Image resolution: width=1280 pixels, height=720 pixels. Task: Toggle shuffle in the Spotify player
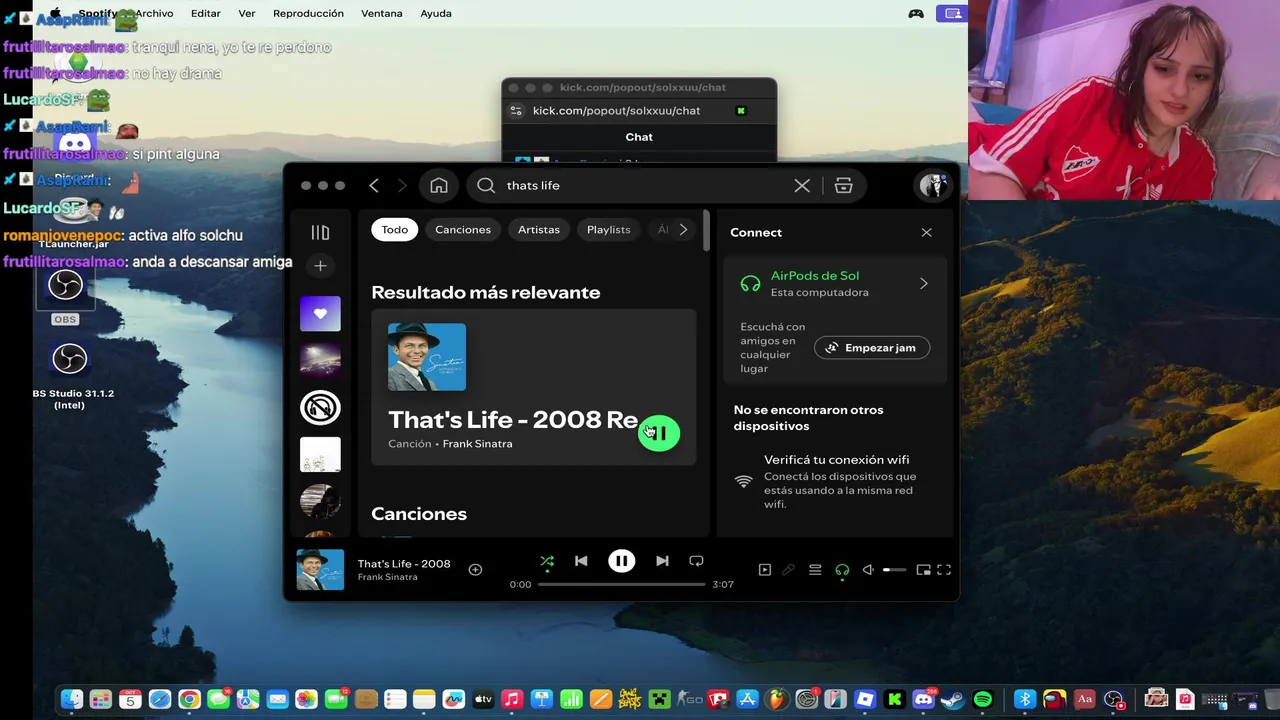pos(547,561)
